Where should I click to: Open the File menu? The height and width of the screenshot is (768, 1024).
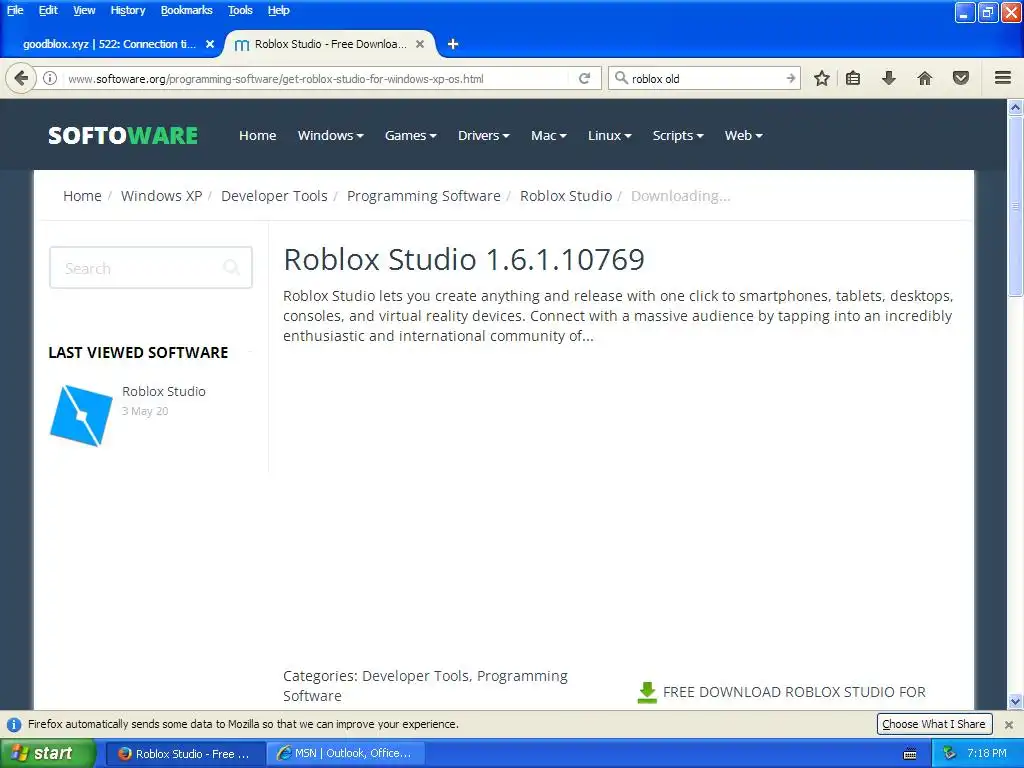coord(15,10)
